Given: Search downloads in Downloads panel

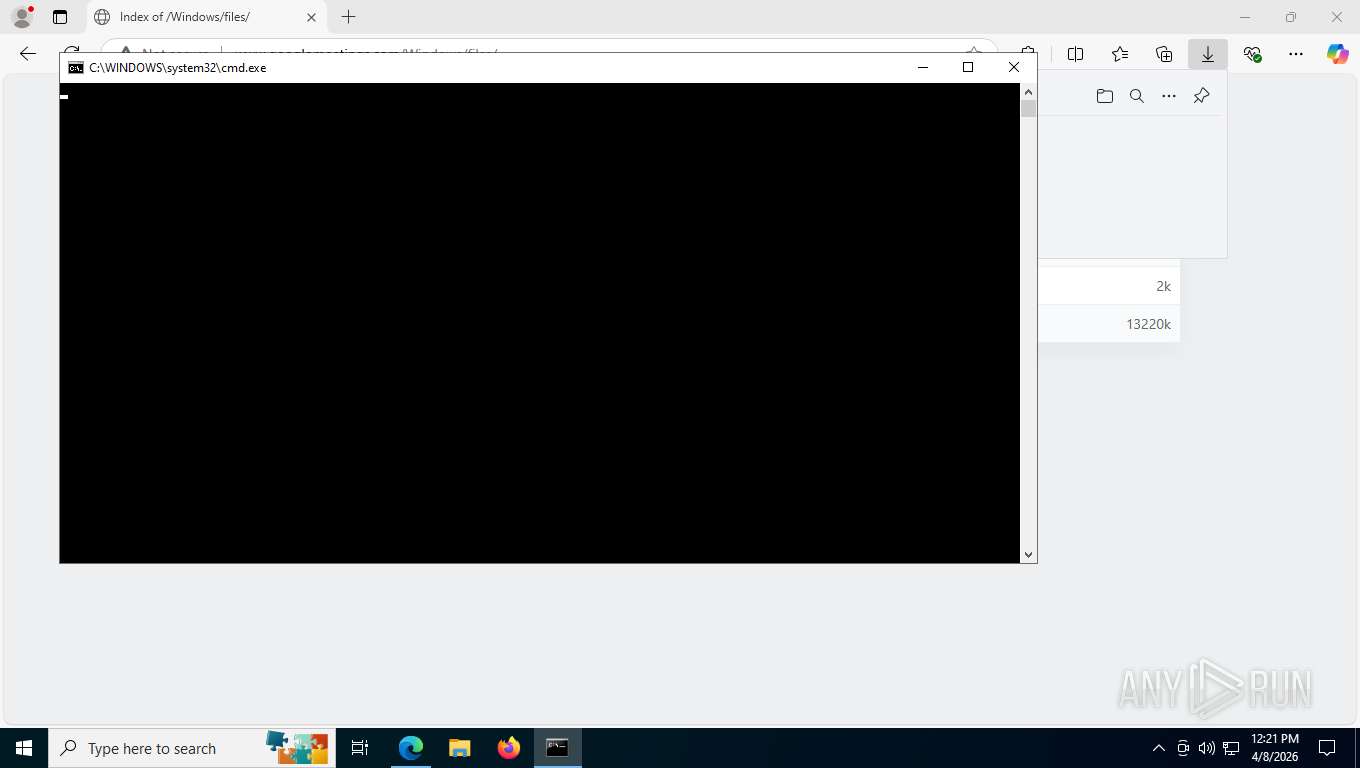Looking at the screenshot, I should (x=1137, y=96).
